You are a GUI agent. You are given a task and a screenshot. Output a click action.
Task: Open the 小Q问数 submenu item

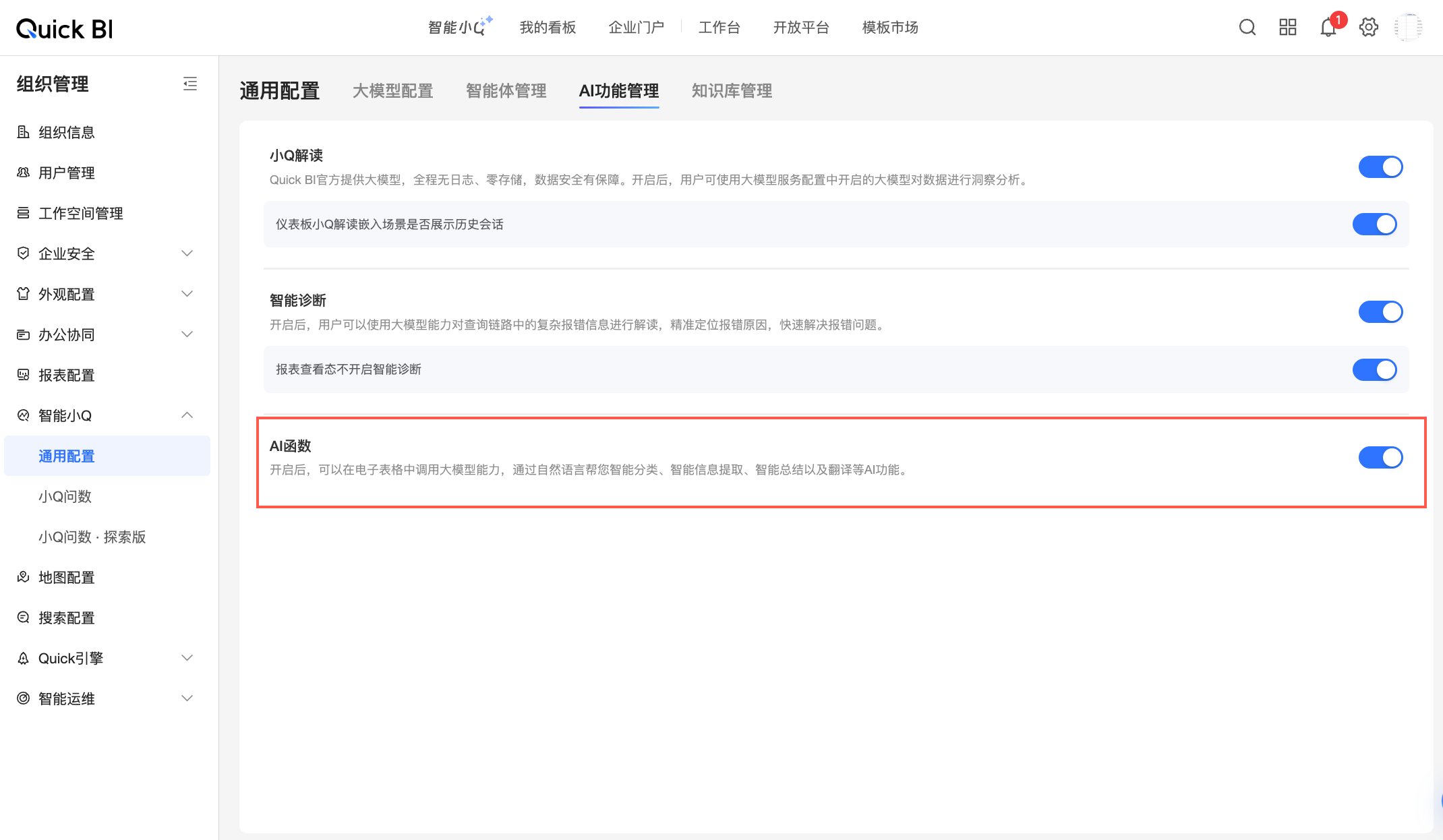[65, 496]
